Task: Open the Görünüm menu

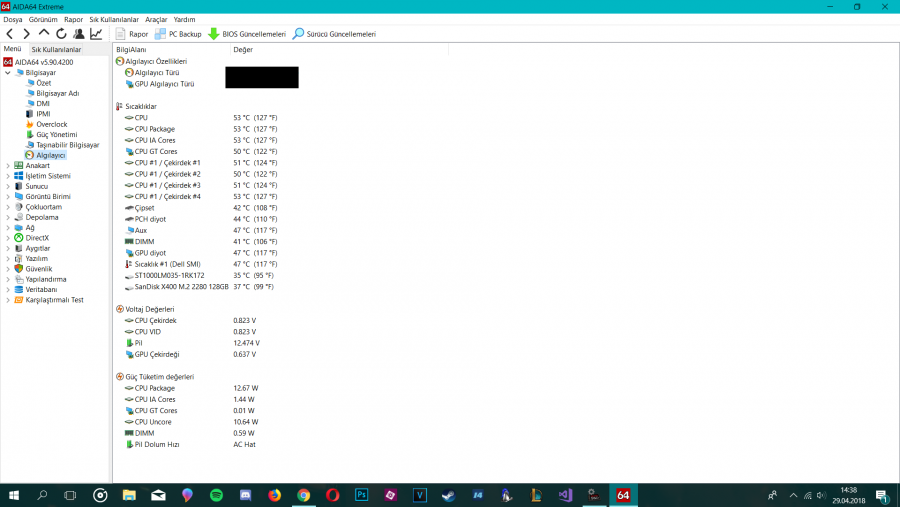Action: (x=43, y=20)
